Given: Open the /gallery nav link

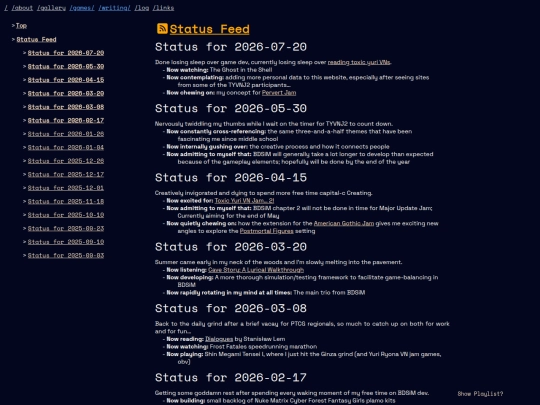Looking at the screenshot, I should click(51, 8).
